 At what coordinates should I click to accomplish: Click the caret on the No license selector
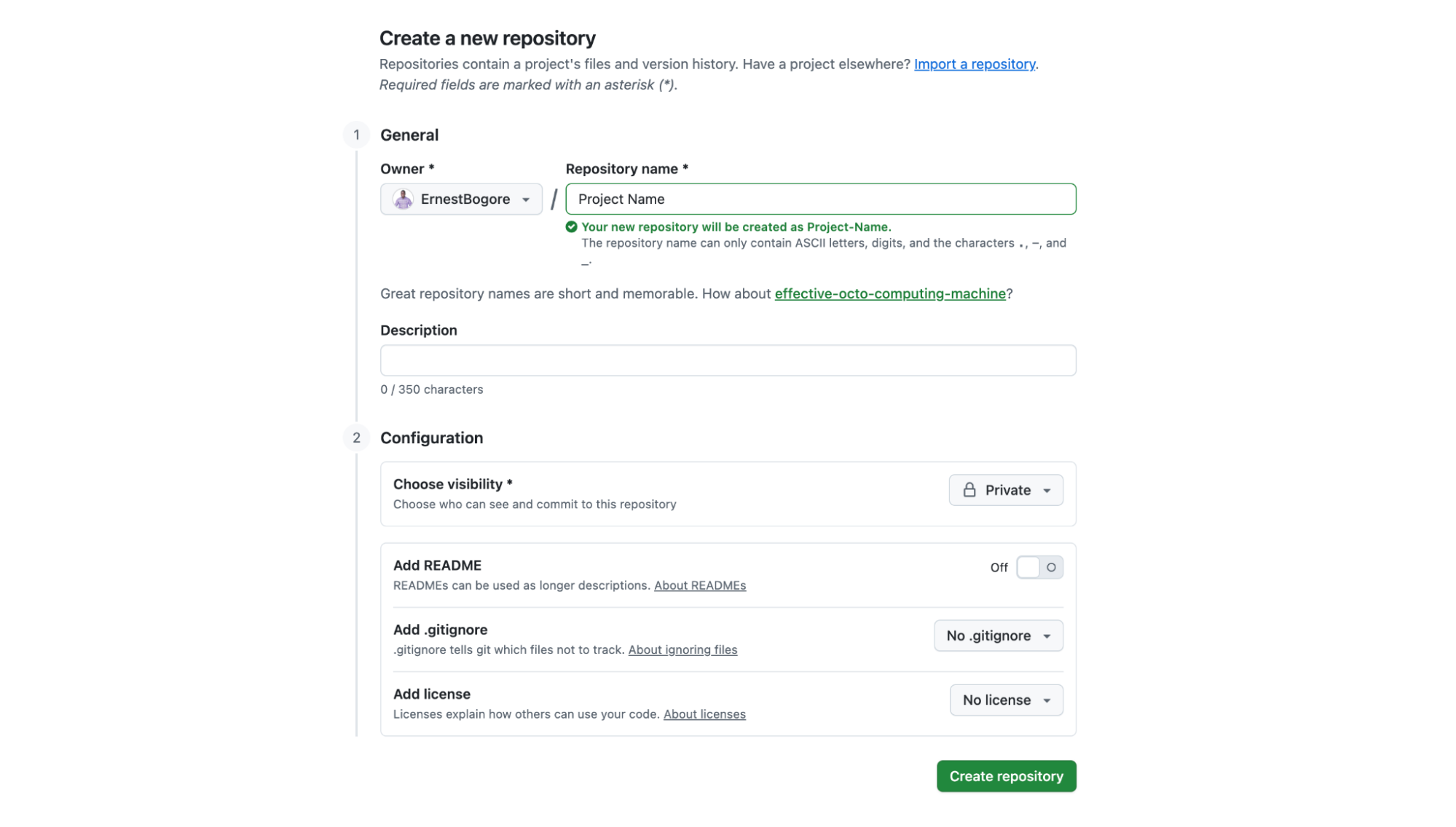coord(1047,700)
